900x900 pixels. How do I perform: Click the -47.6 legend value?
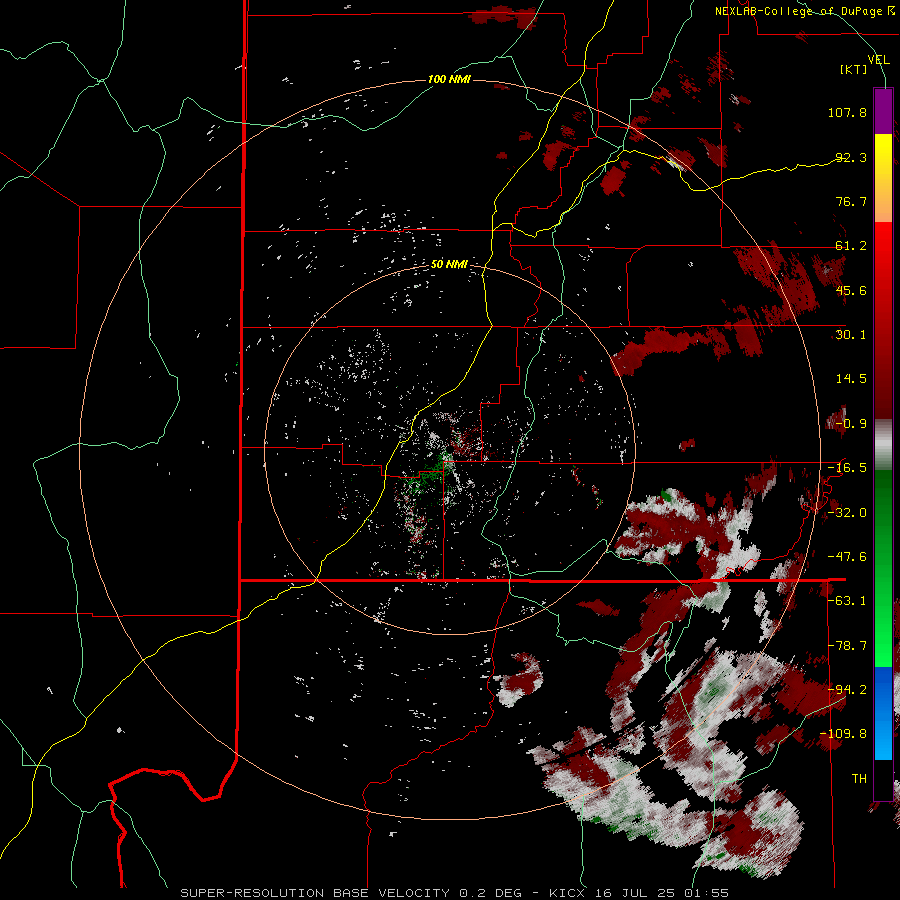(847, 557)
